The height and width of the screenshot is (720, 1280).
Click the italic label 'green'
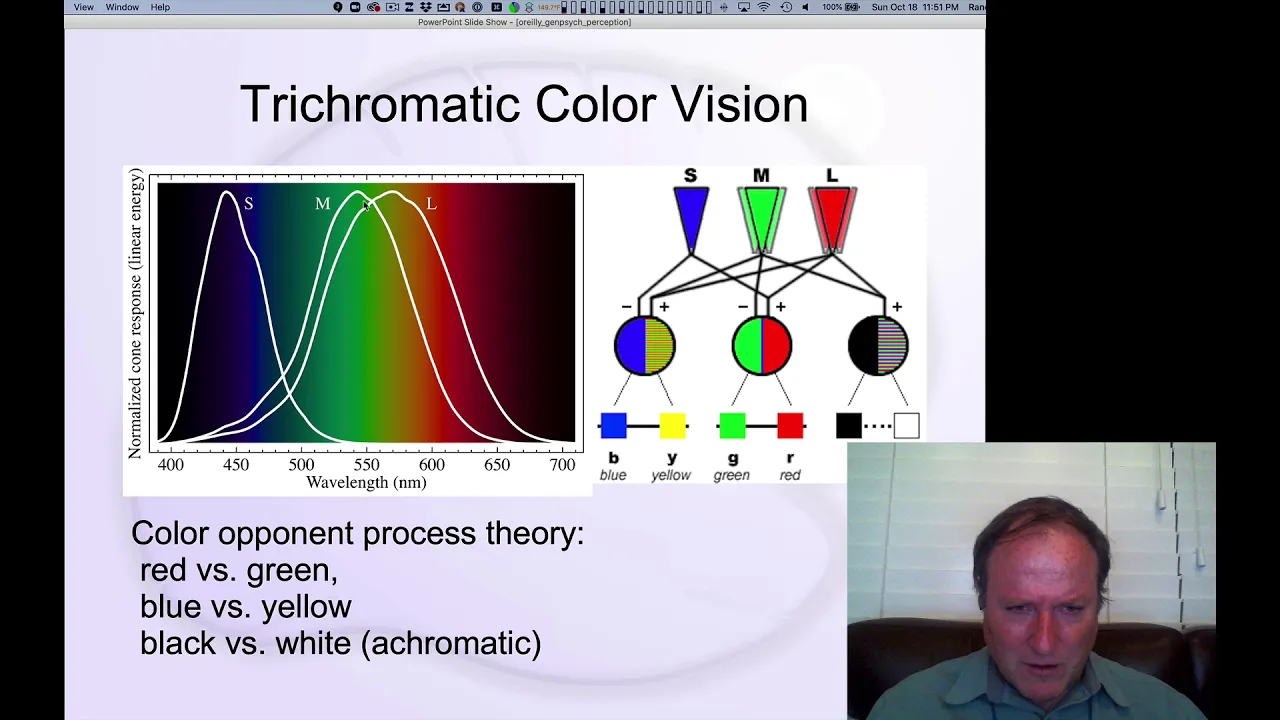click(x=731, y=475)
